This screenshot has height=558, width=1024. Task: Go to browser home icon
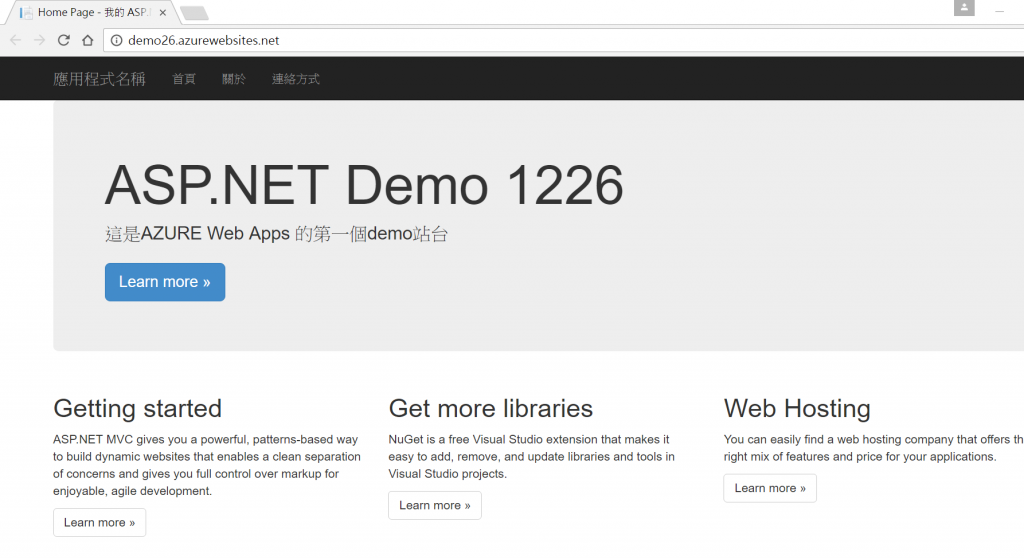[x=88, y=41]
